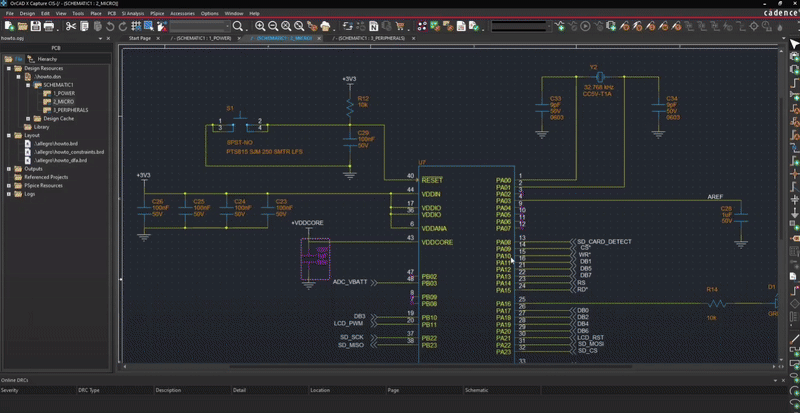Save the design with the floppy icon
Image resolution: width=800 pixels, height=413 pixels.
tap(36, 26)
